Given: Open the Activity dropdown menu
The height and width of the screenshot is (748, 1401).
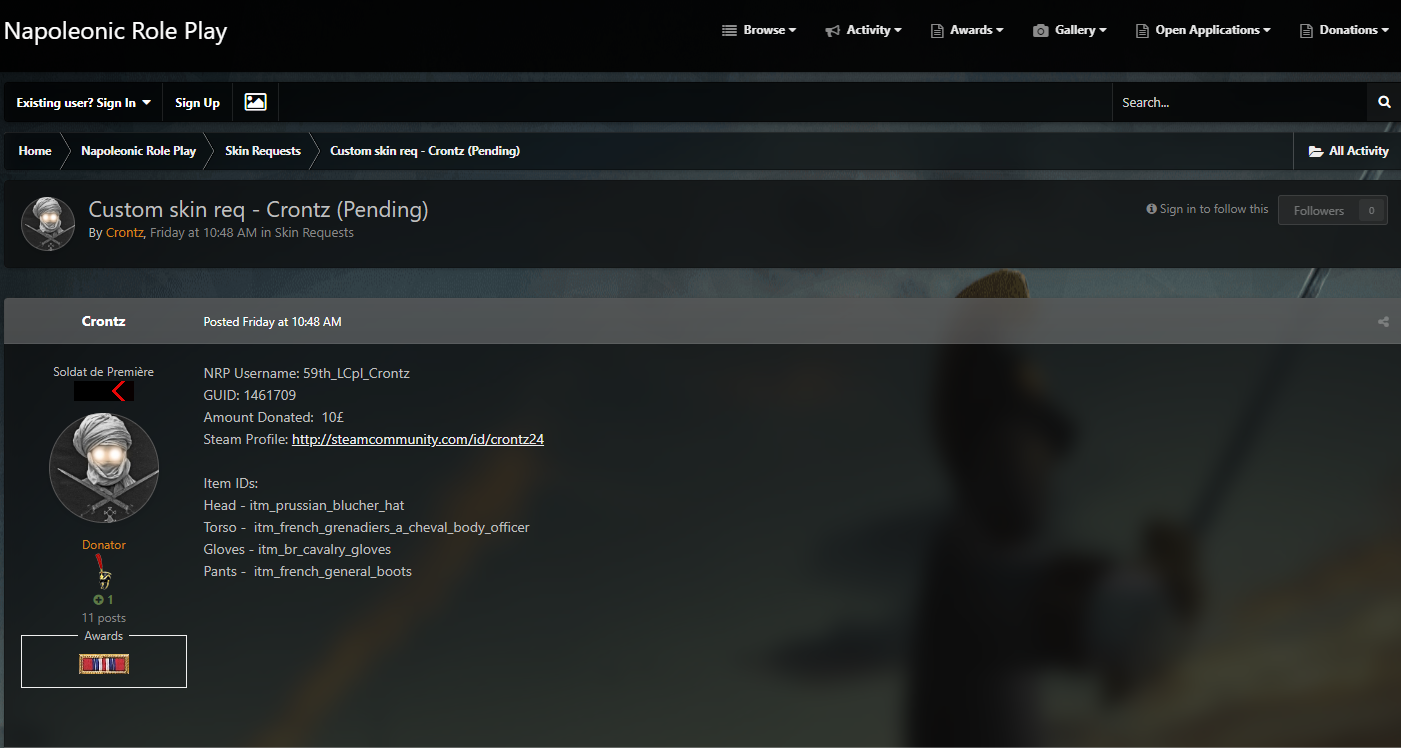Looking at the screenshot, I should tap(863, 30).
